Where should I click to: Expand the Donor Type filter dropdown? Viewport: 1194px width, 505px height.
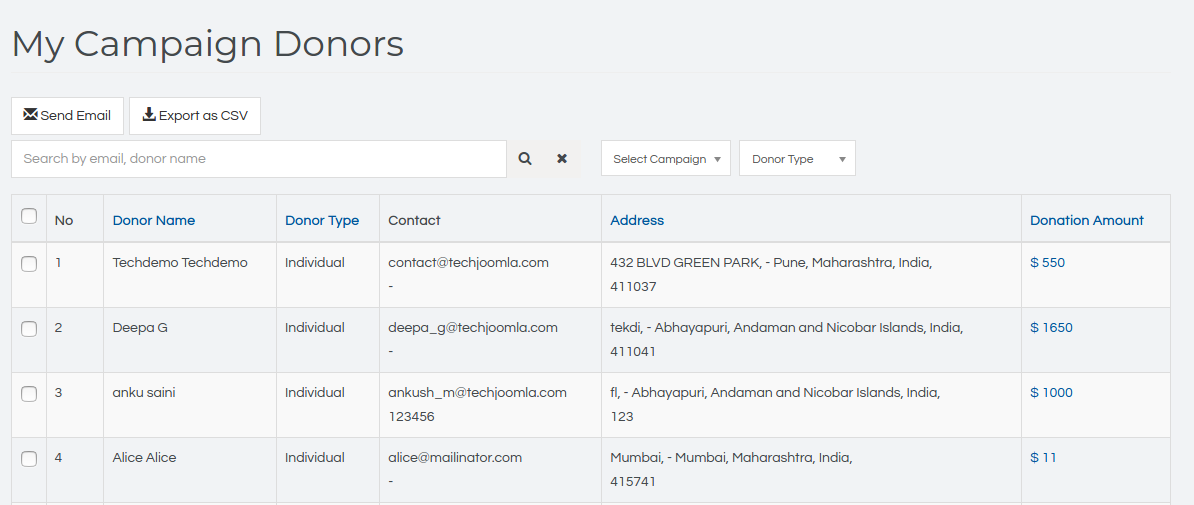pyautogui.click(x=797, y=159)
